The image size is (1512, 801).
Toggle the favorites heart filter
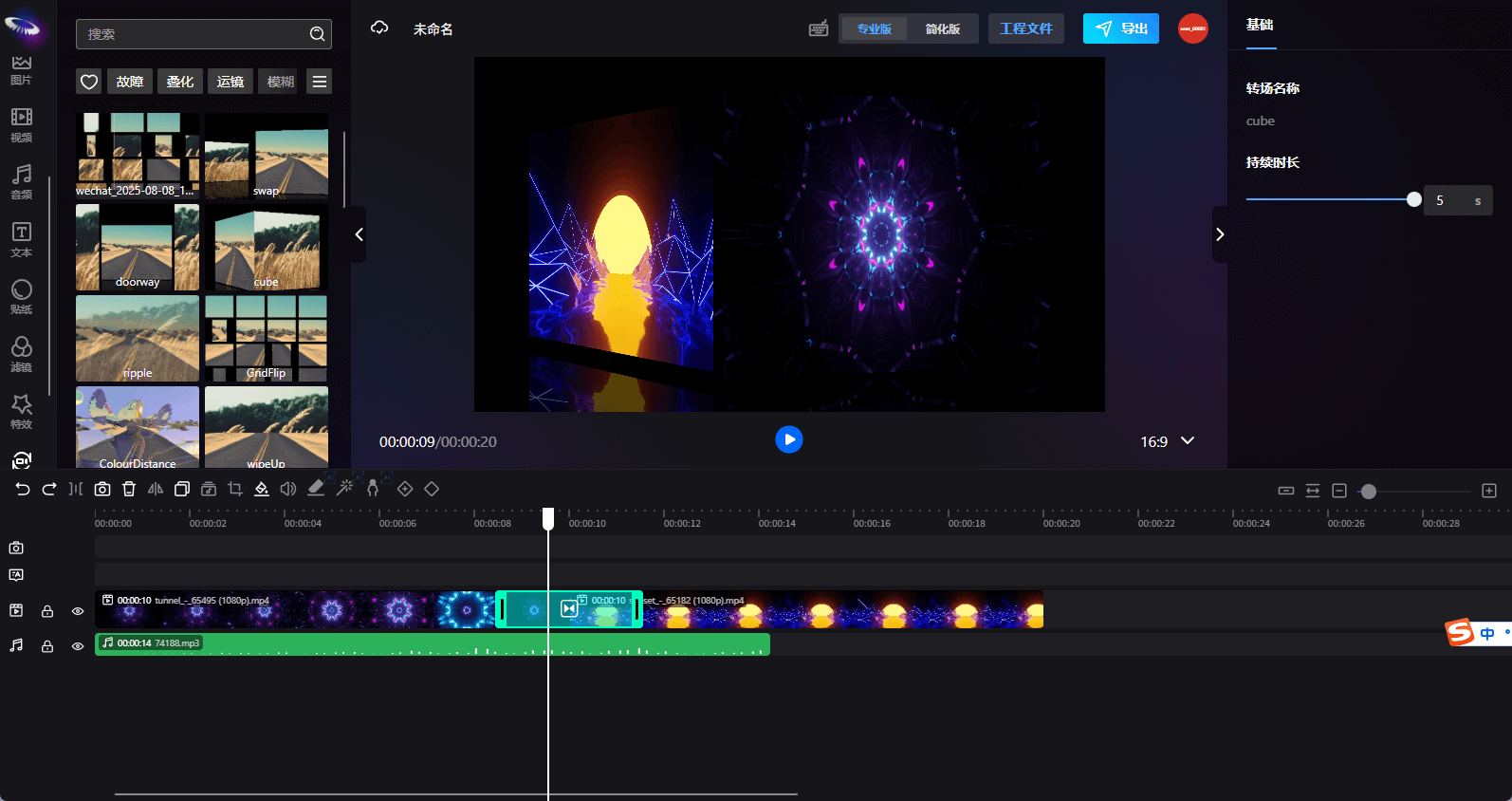(x=89, y=82)
